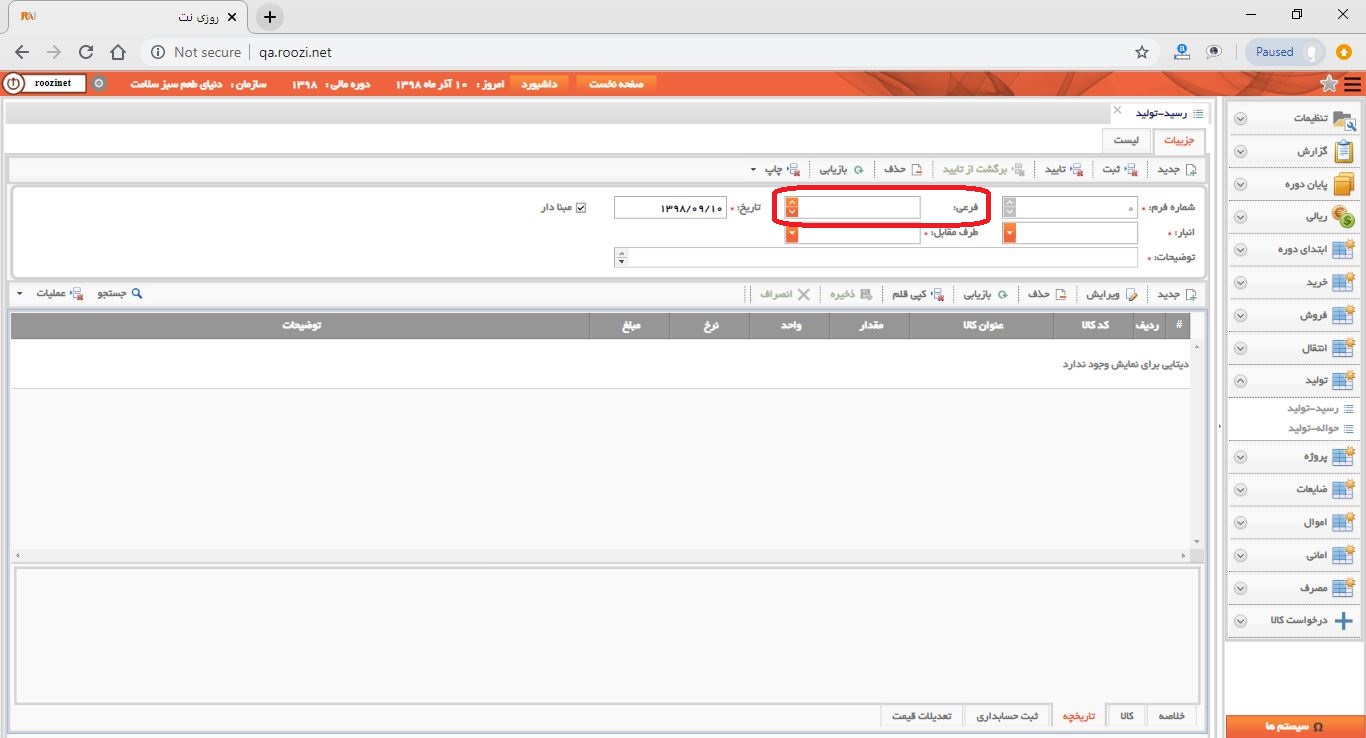Click the ریالی coins icon

click(x=1344, y=216)
